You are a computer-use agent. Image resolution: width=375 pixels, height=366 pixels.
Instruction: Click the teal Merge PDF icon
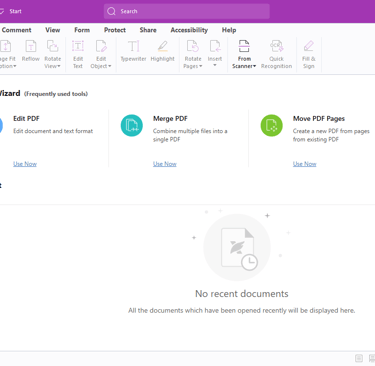[132, 126]
